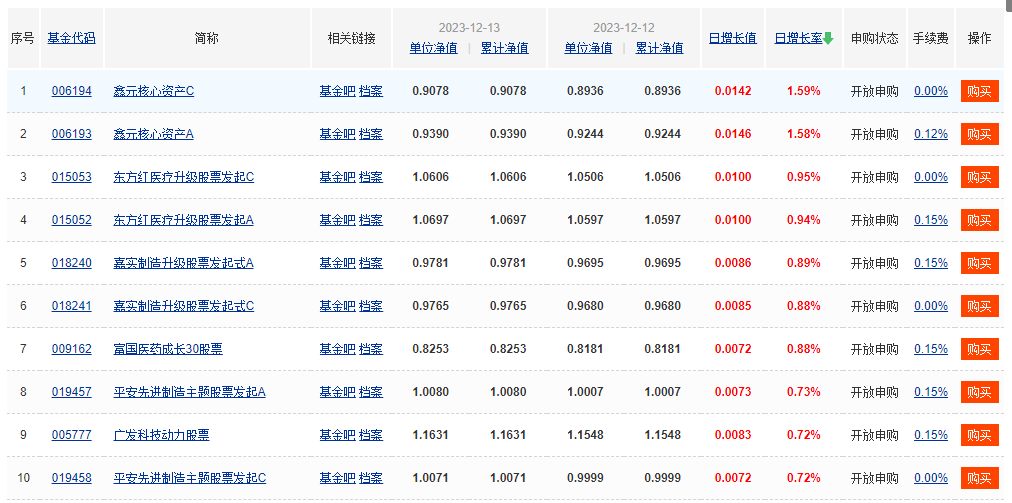Open 基金吧 link for 东方红医疗升级股票发起C

coord(338,177)
